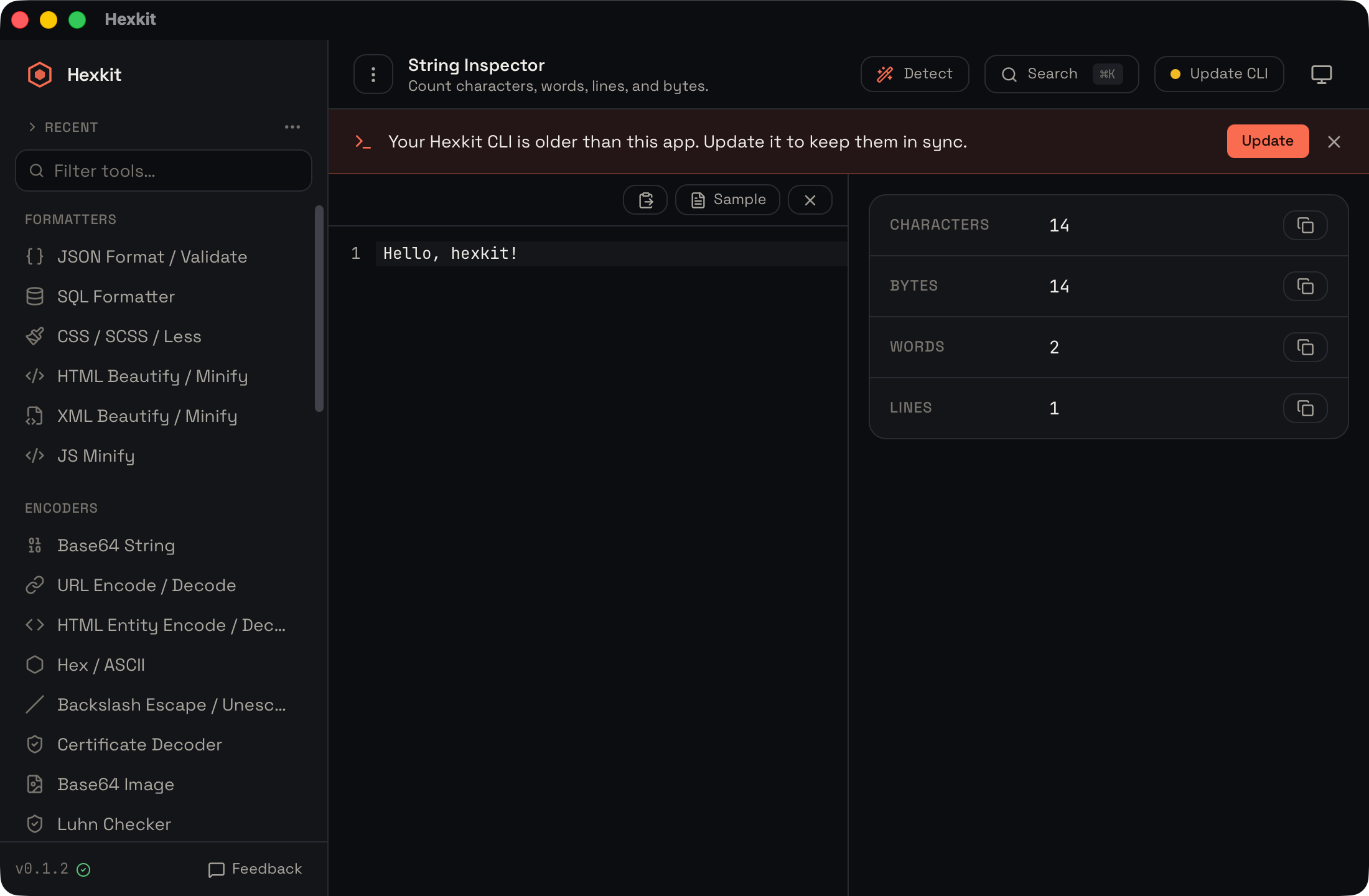Open Search with the magnifier button
The height and width of the screenshot is (896, 1369).
[1062, 74]
